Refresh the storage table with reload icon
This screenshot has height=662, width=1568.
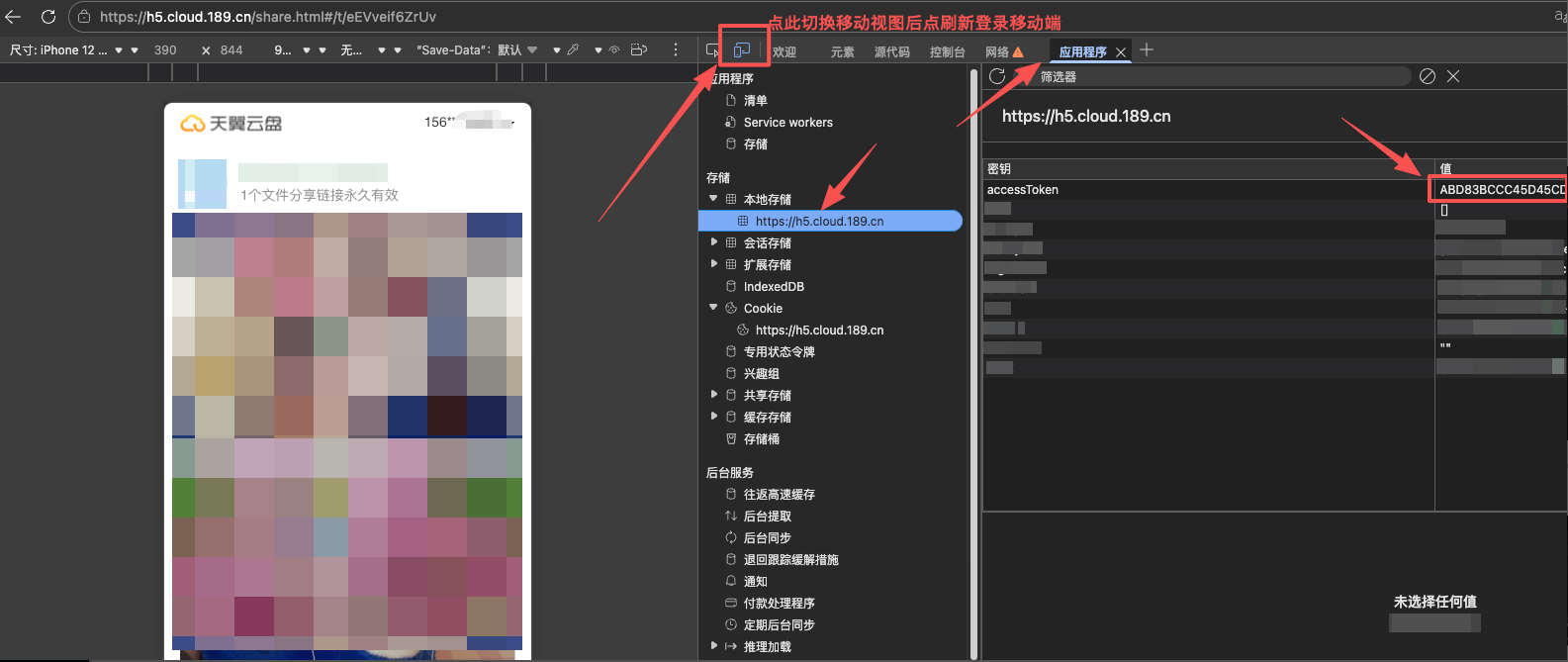[997, 76]
